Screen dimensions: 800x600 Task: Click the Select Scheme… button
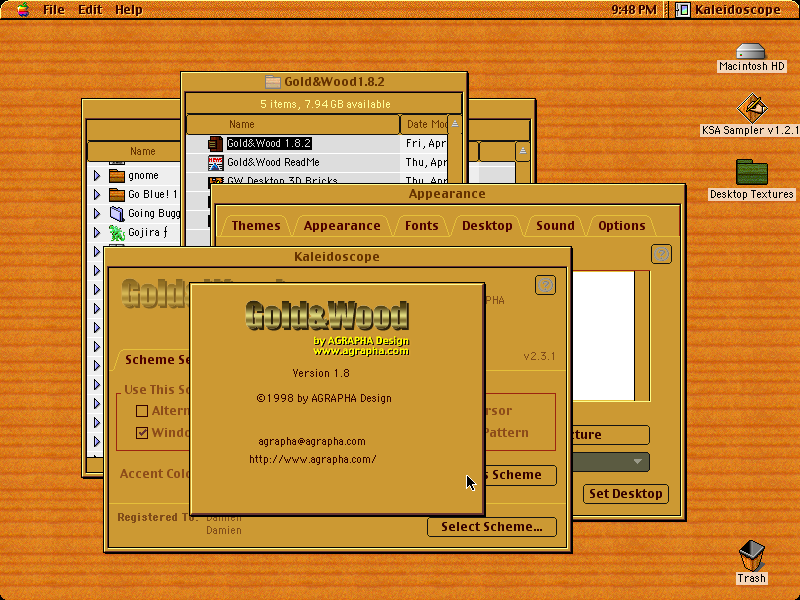pyautogui.click(x=491, y=527)
